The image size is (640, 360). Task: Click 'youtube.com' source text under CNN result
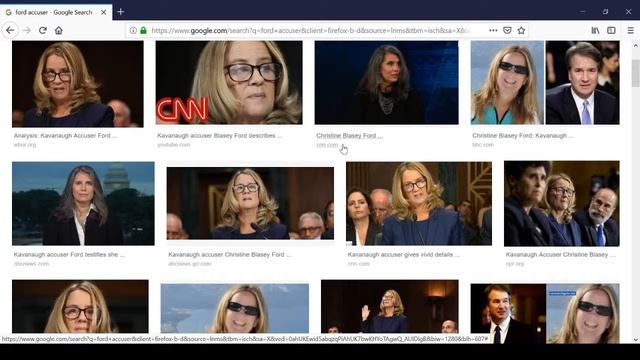[173, 145]
